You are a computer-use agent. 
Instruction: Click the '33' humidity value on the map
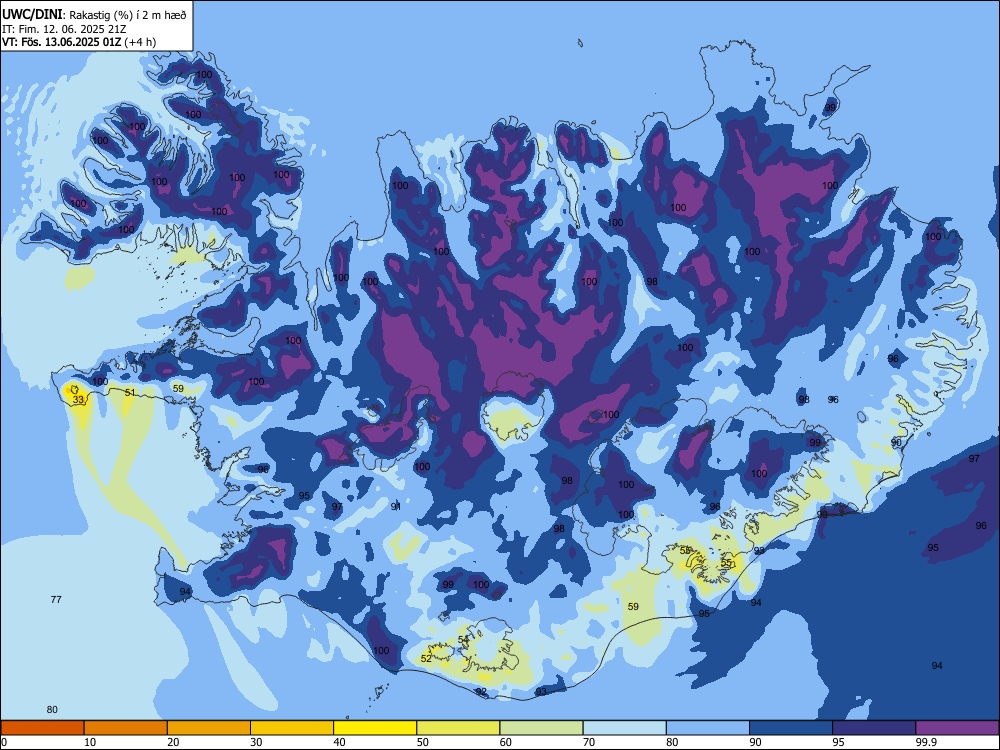click(x=78, y=400)
